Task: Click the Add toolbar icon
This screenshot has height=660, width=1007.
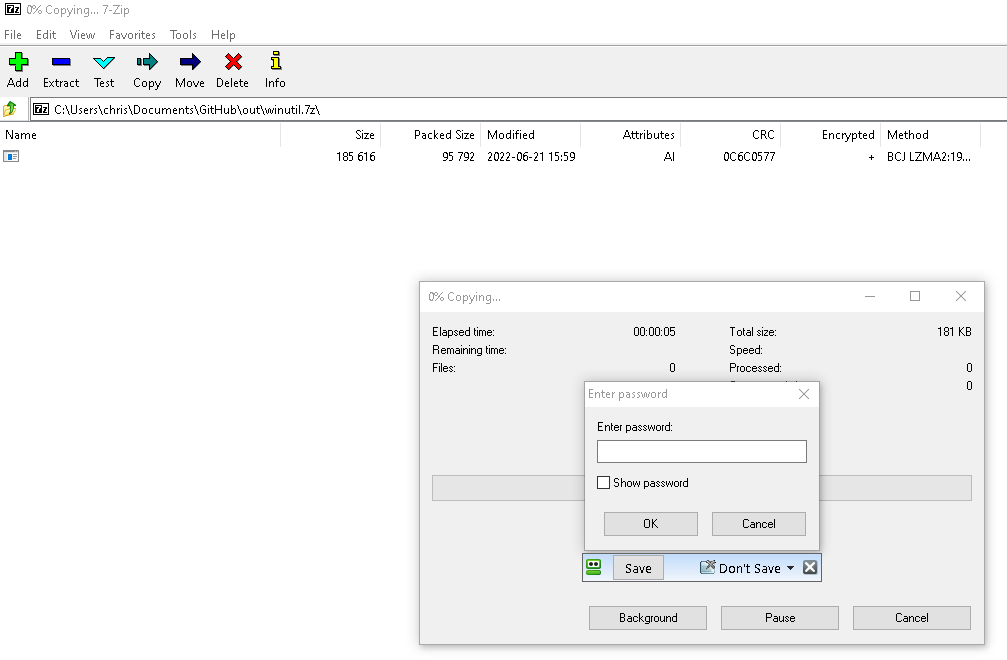Action: click(x=18, y=62)
